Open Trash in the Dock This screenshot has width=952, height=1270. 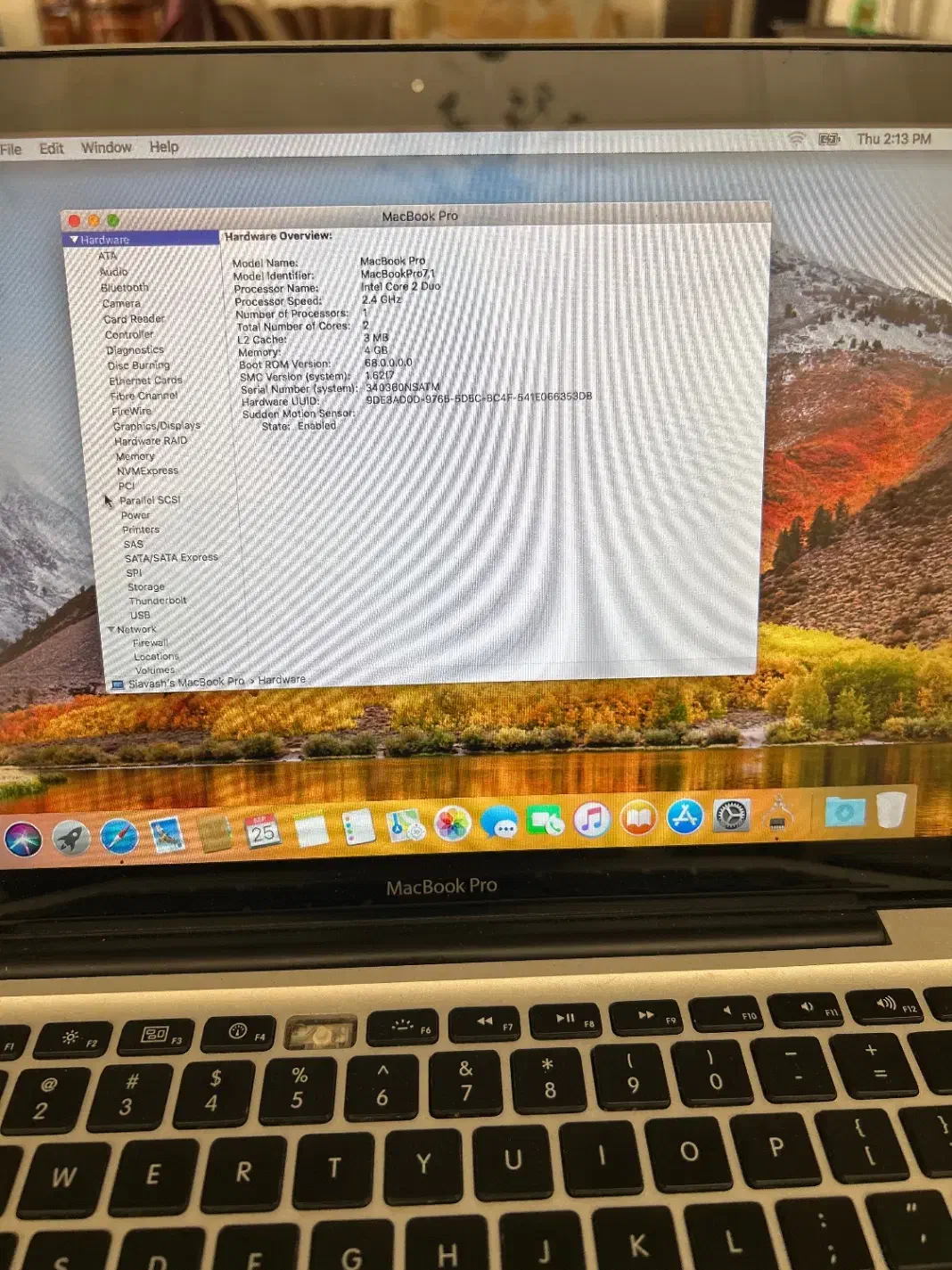click(x=890, y=809)
